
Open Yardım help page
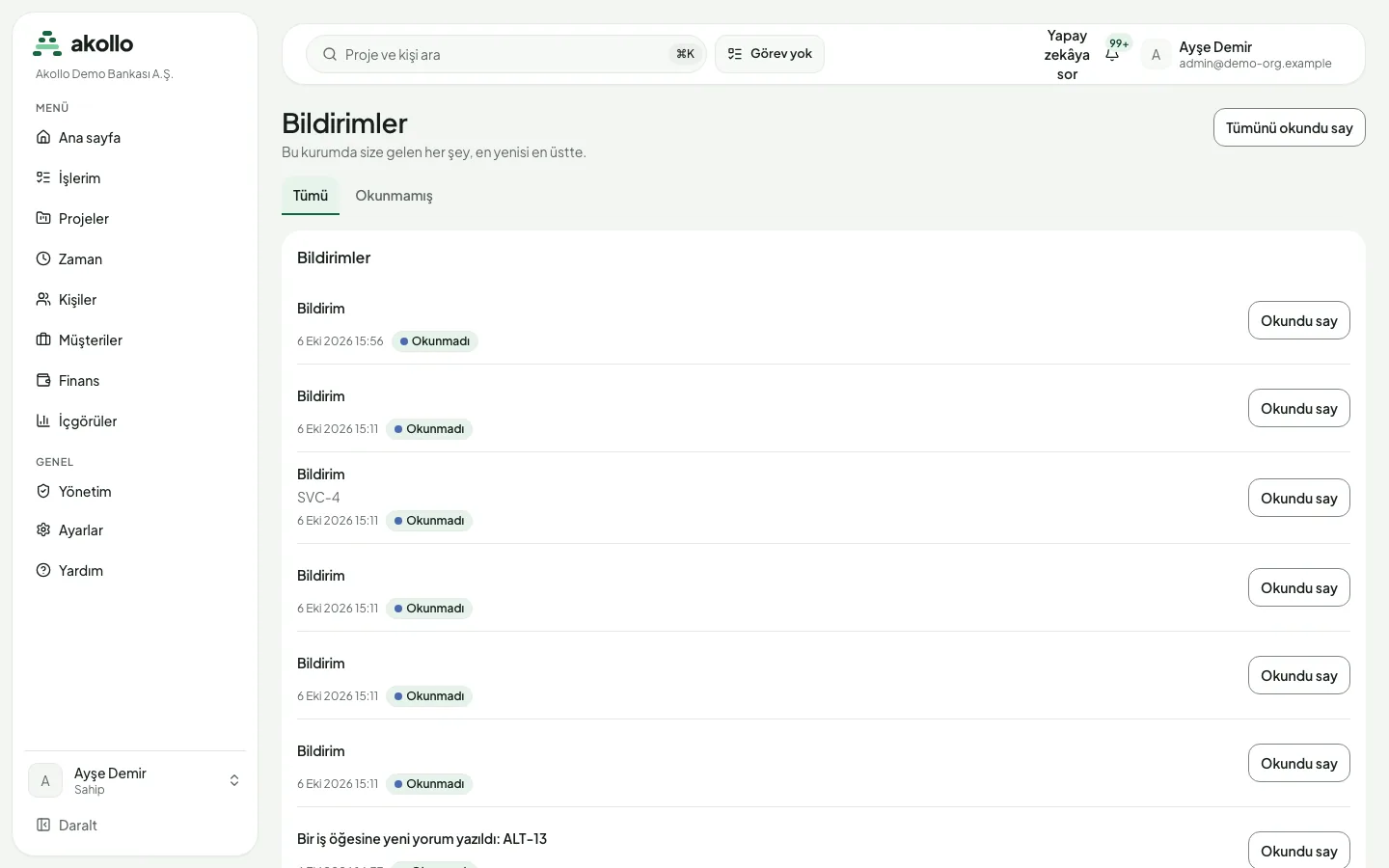(135, 570)
